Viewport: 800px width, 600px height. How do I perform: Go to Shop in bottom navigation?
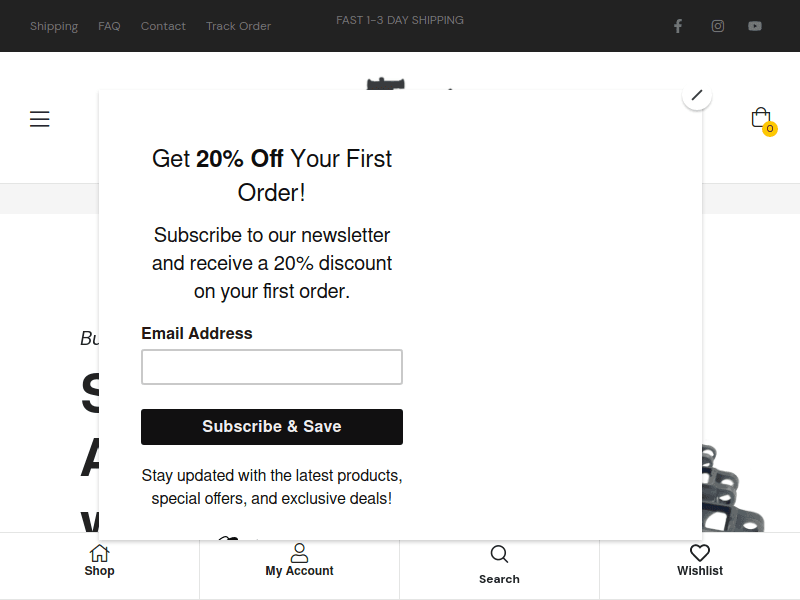[99, 561]
